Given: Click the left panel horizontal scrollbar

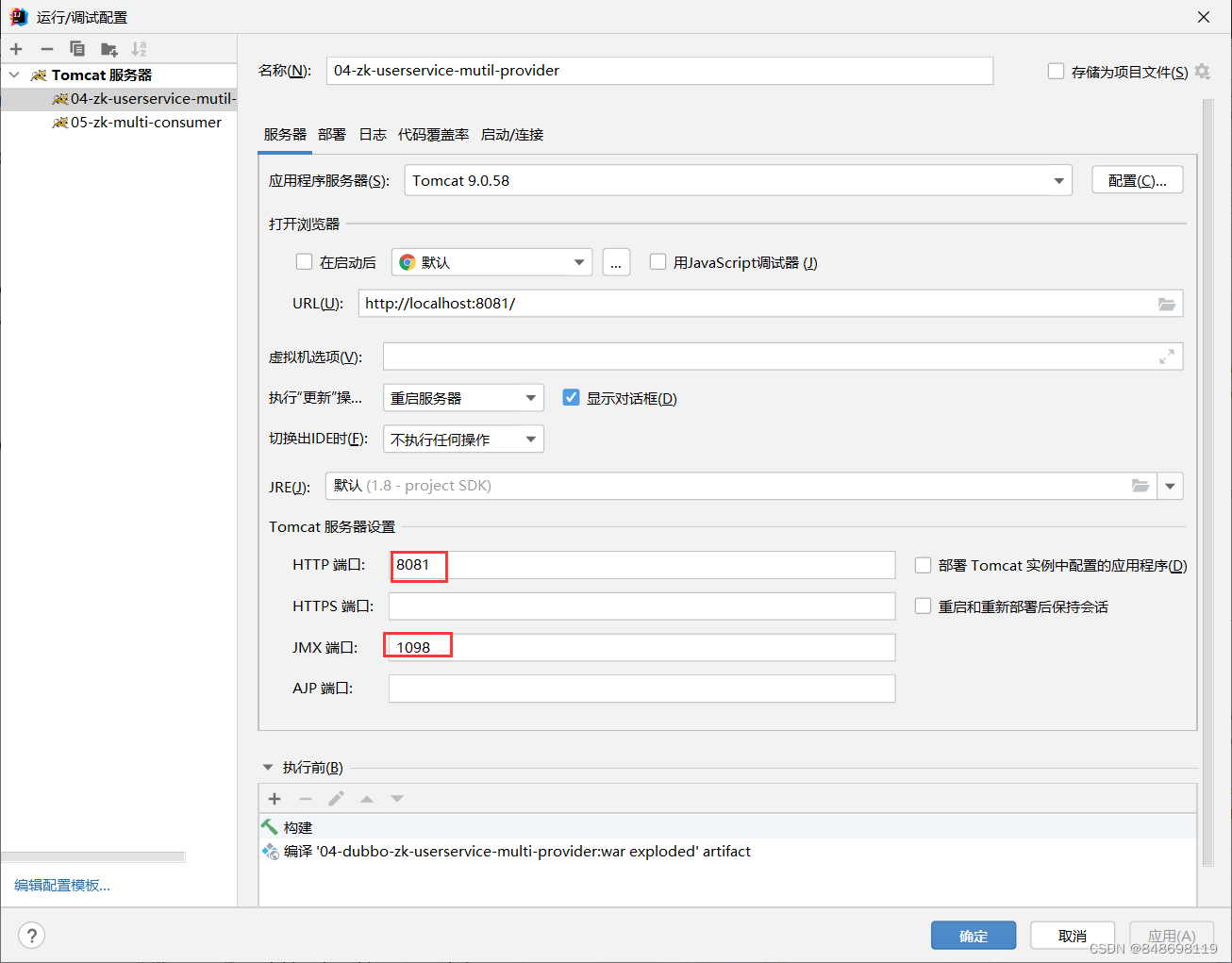Looking at the screenshot, I should (x=93, y=857).
